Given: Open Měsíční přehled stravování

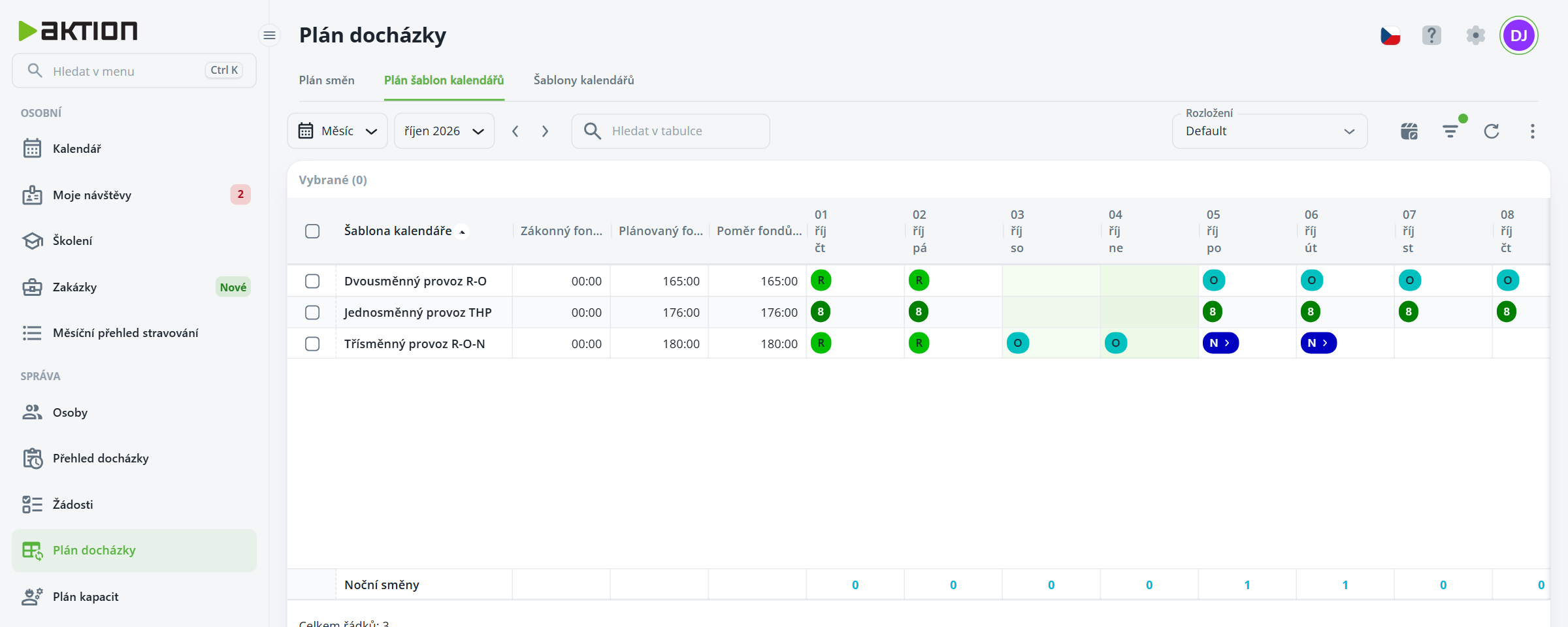Looking at the screenshot, I should (134, 333).
